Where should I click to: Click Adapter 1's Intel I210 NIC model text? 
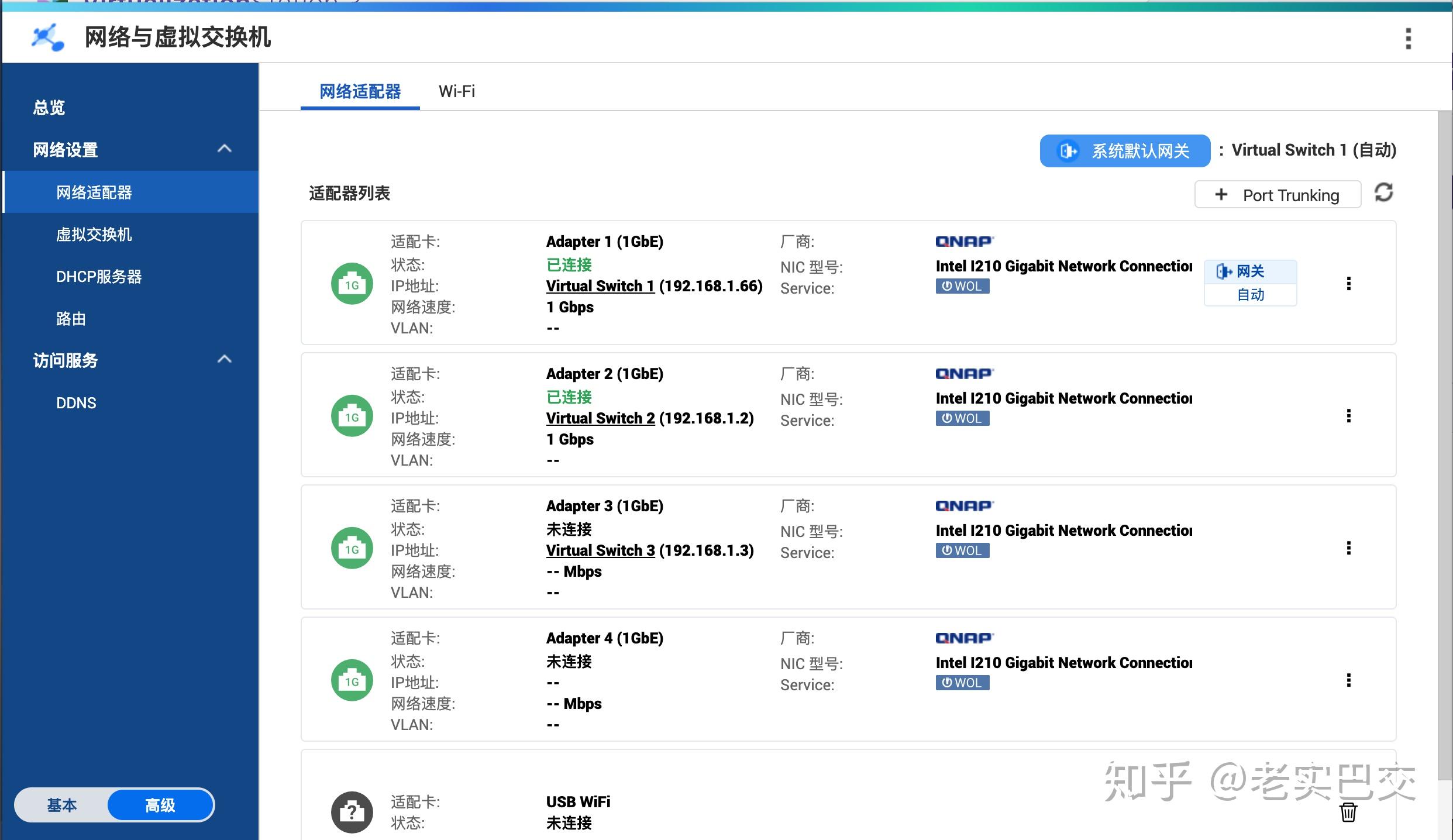[x=1063, y=266]
